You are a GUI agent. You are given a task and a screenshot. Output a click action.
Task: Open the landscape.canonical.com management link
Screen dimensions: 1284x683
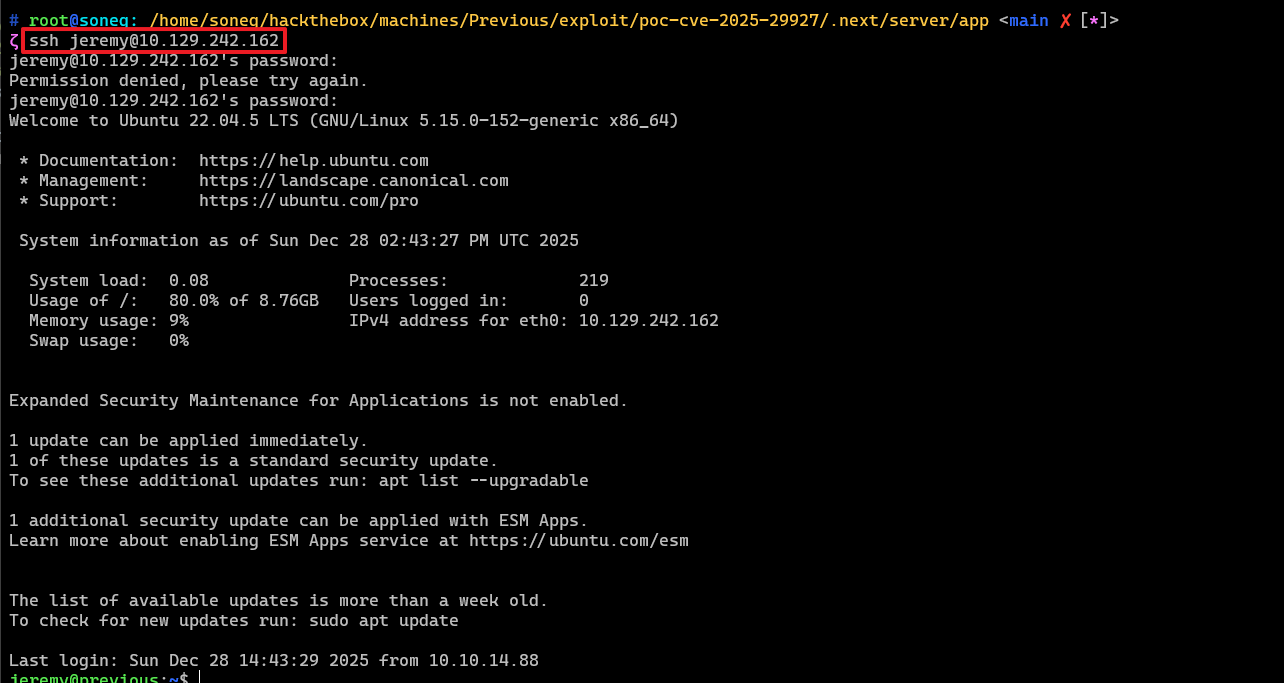click(x=353, y=180)
